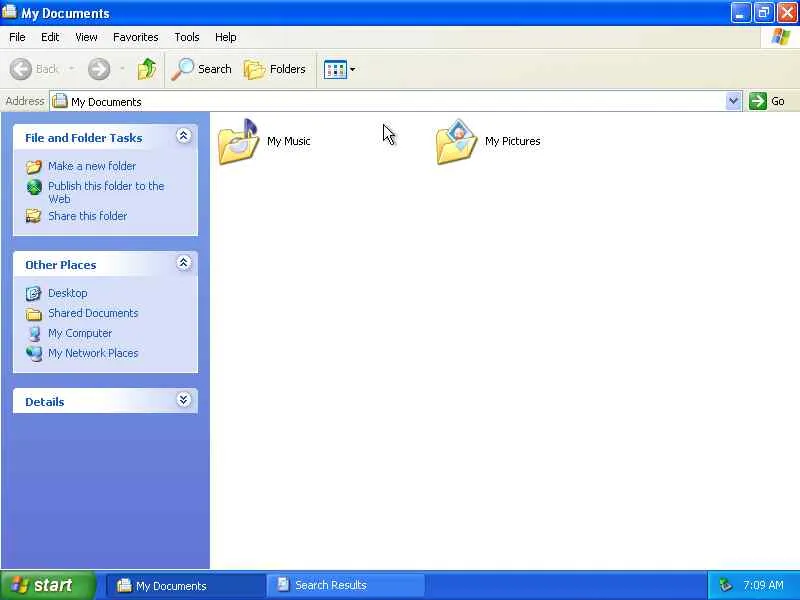Image resolution: width=800 pixels, height=600 pixels.
Task: Click the My Network Places icon
Action: point(34,353)
